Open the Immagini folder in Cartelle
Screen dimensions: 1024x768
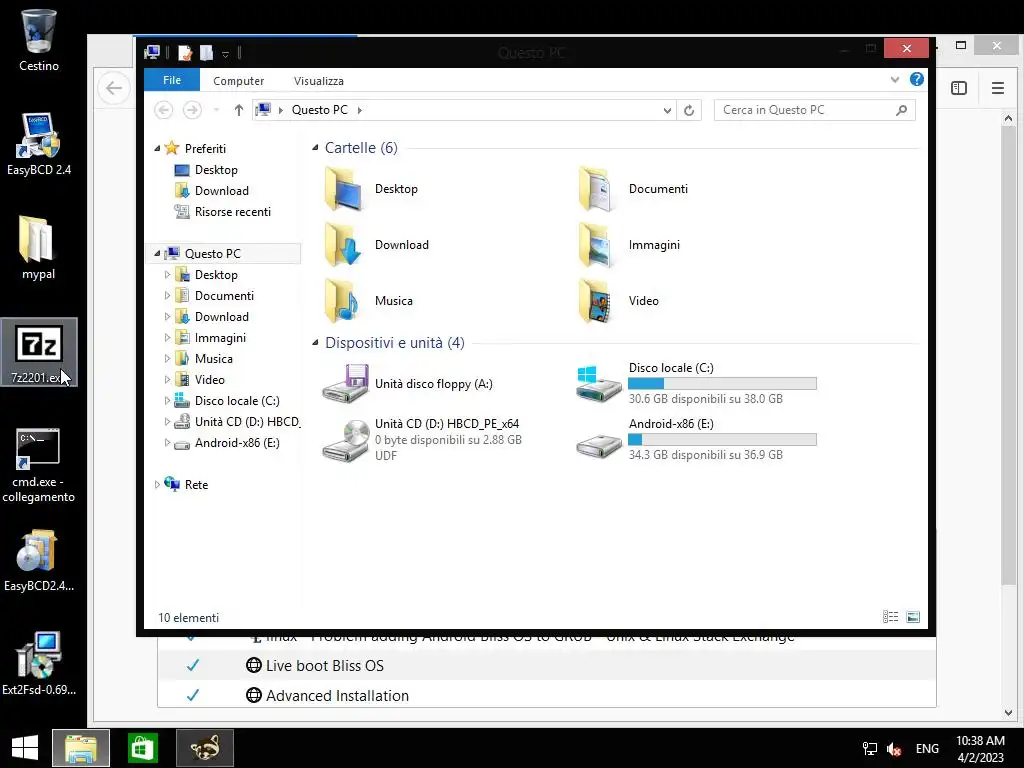(x=630, y=245)
